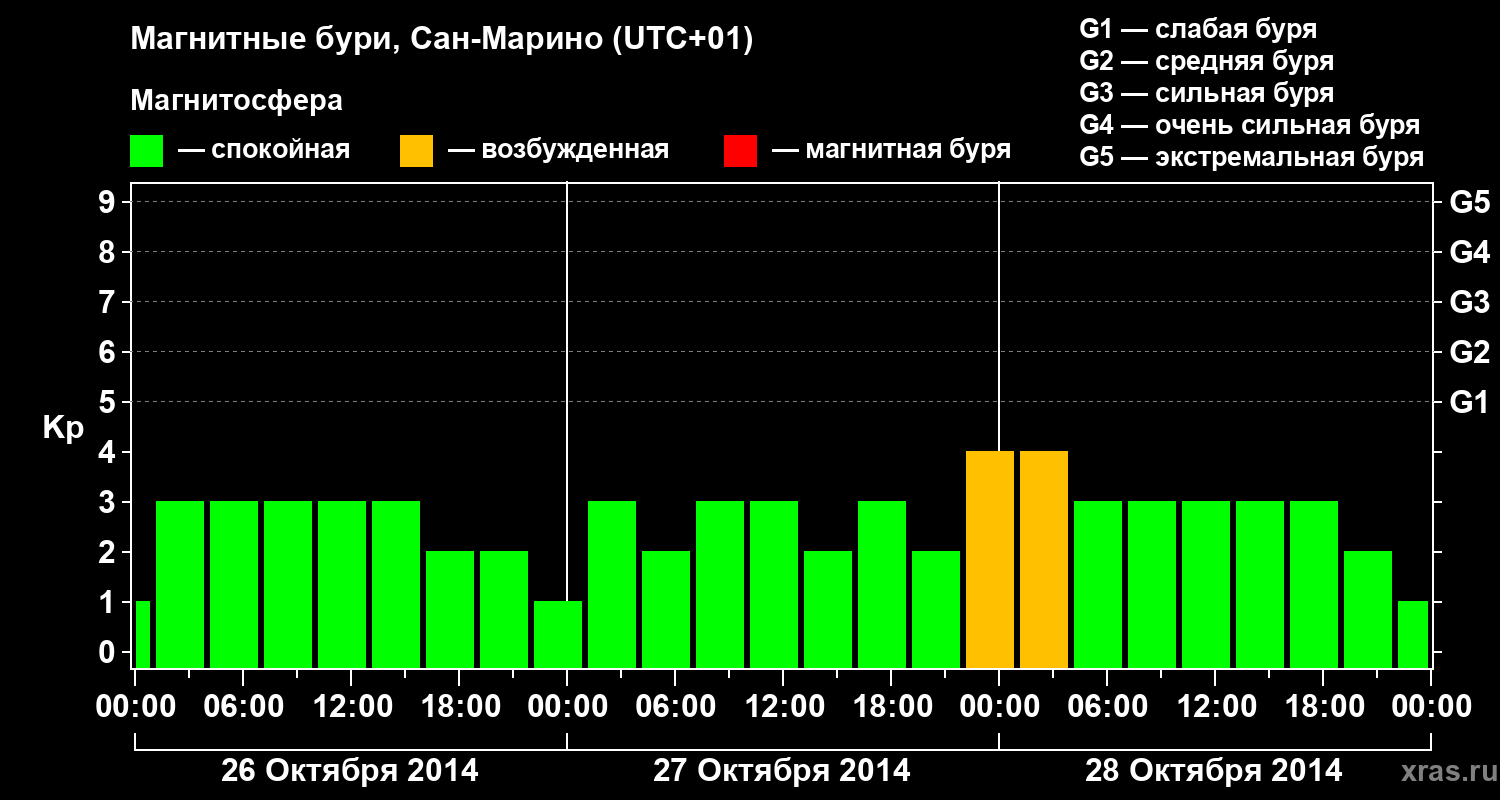Click the '00:00' label starting 27 October
Image resolution: width=1500 pixels, height=800 pixels.
click(x=566, y=707)
